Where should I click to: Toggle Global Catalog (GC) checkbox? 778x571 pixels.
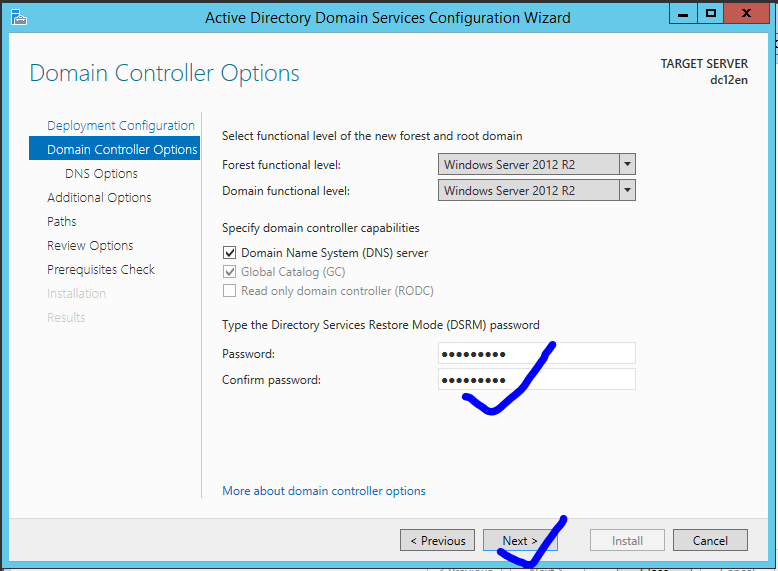pyautogui.click(x=229, y=271)
